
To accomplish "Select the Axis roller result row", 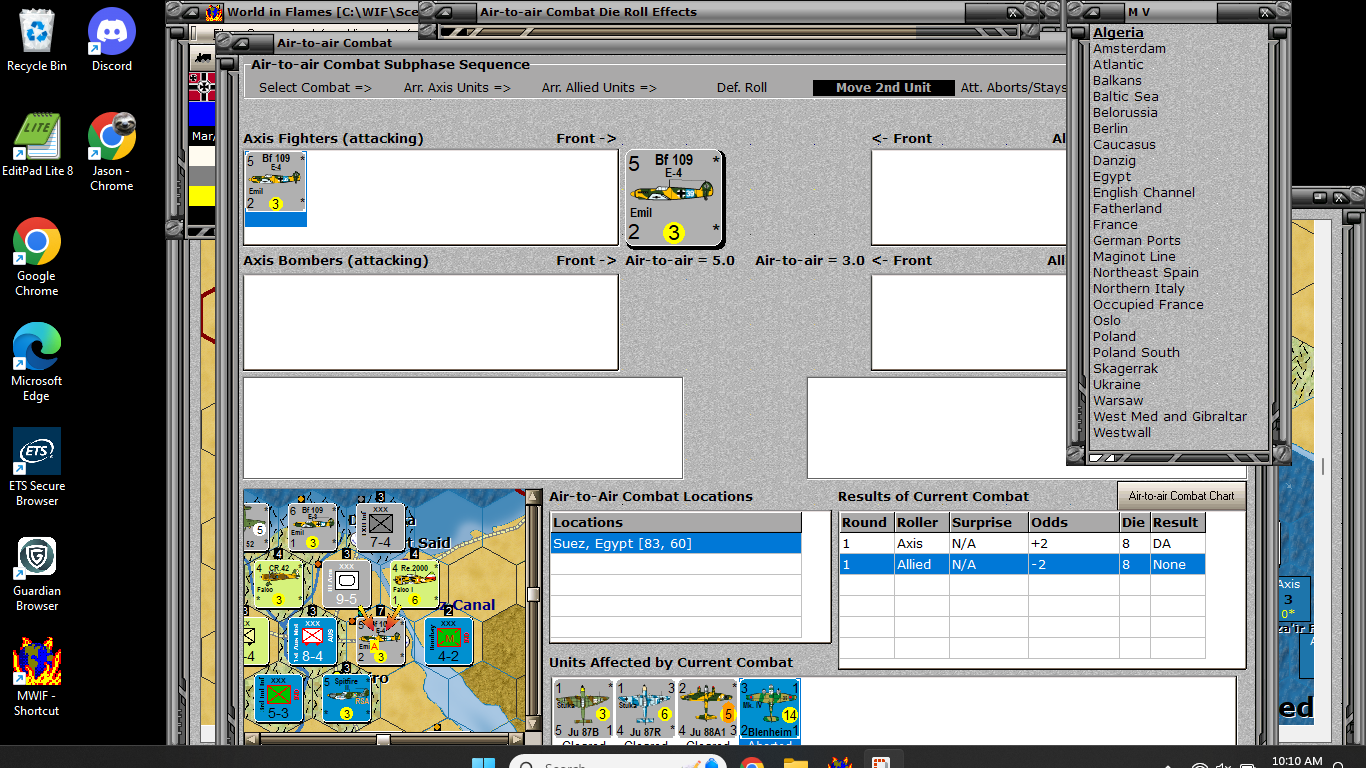I will 1022,544.
